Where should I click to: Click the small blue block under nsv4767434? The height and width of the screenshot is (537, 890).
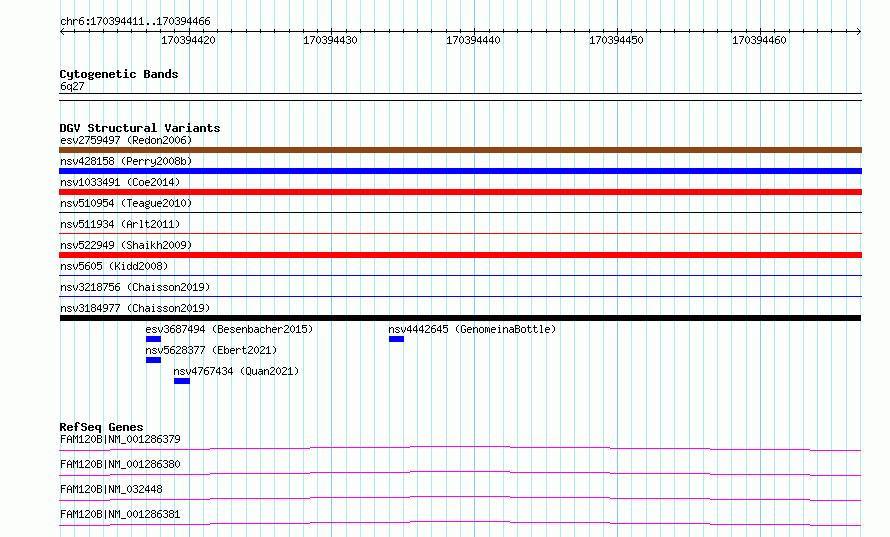click(182, 381)
